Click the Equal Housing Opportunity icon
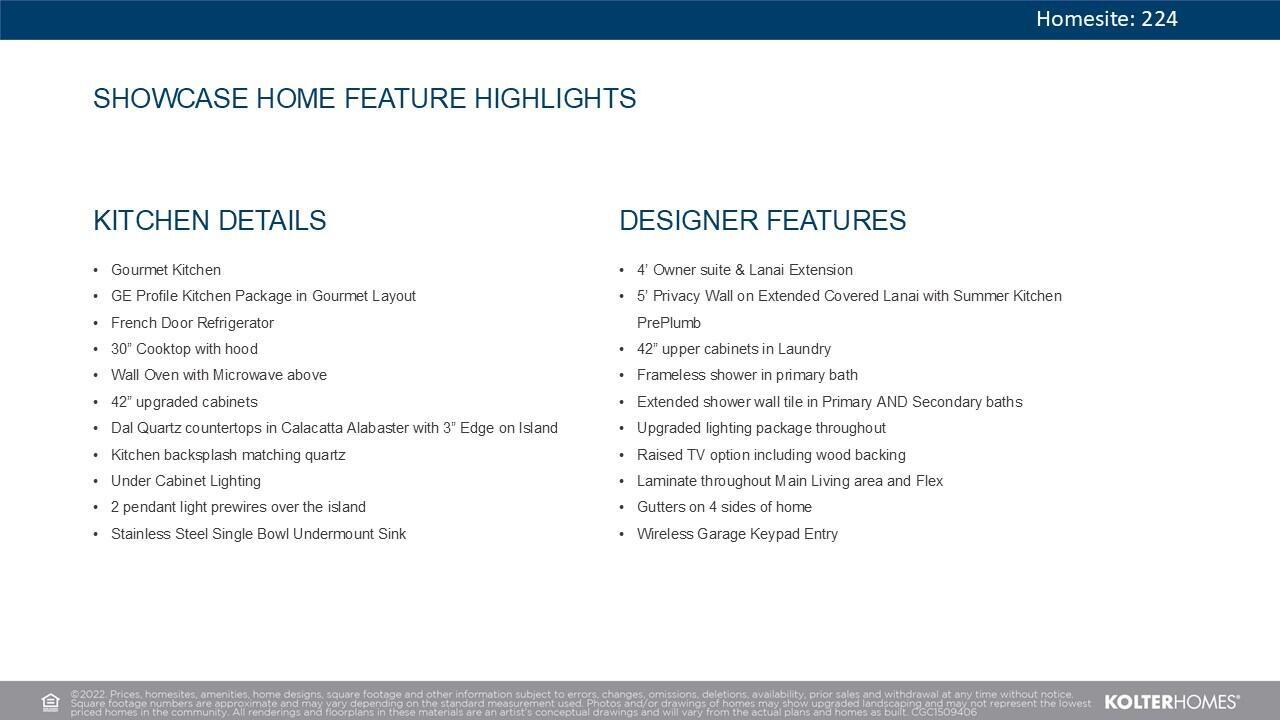This screenshot has width=1280, height=720. click(x=50, y=702)
